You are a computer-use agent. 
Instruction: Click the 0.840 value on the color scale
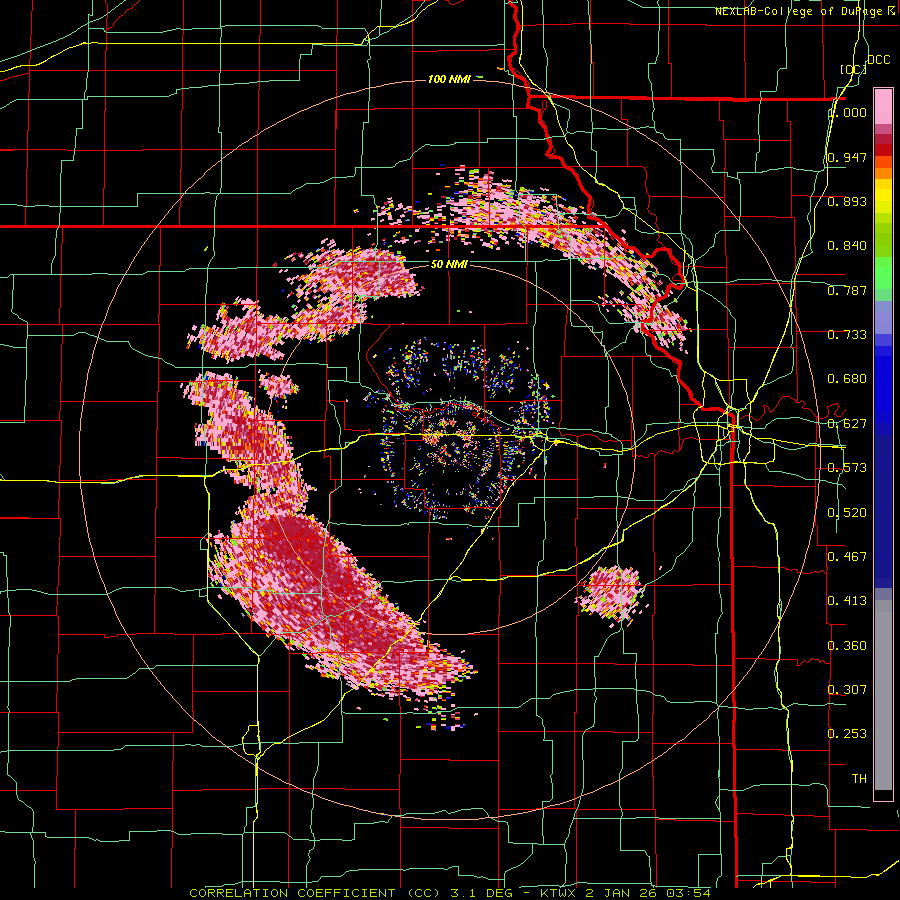(847, 246)
